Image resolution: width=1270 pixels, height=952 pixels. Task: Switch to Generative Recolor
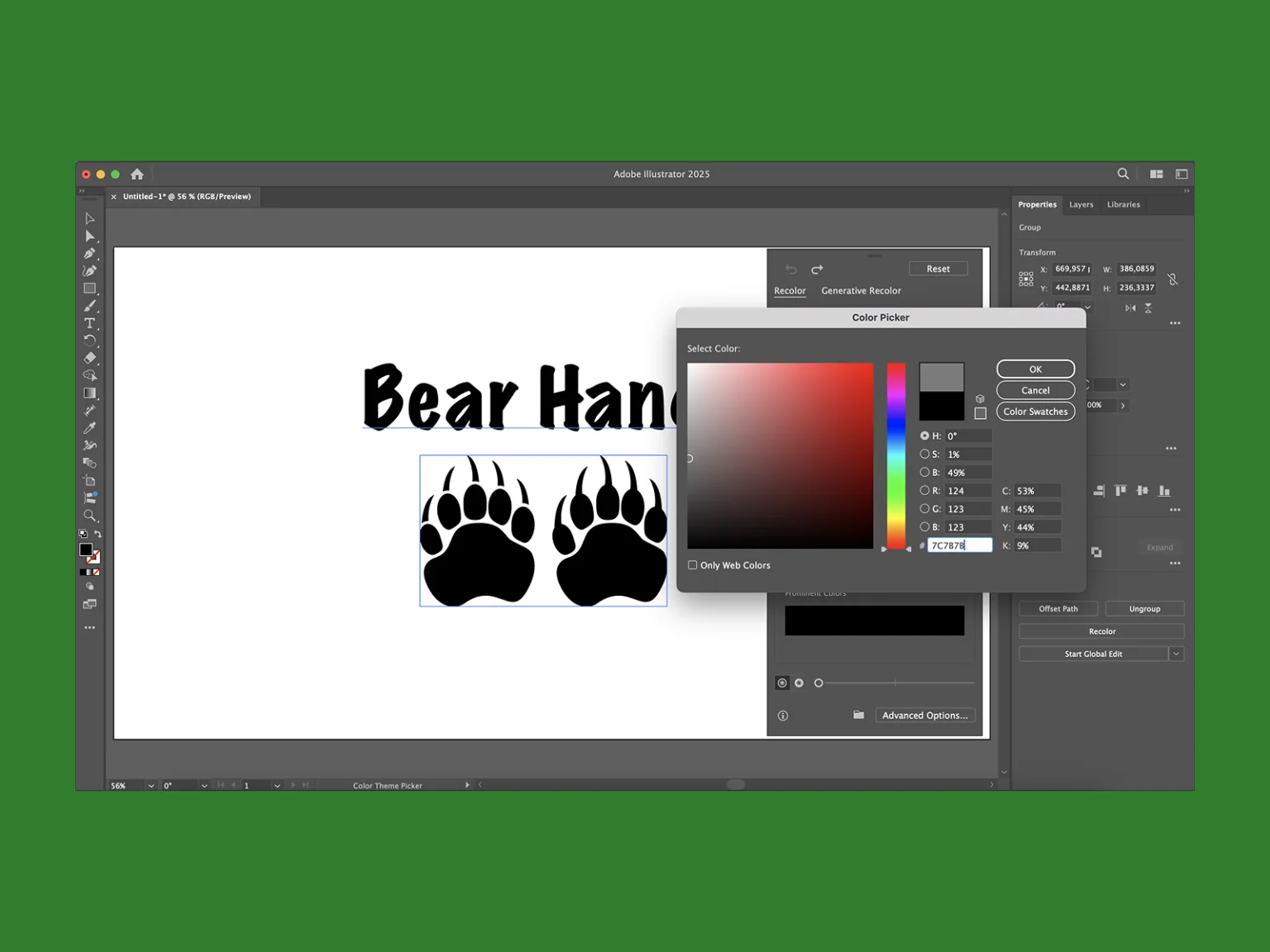point(861,290)
